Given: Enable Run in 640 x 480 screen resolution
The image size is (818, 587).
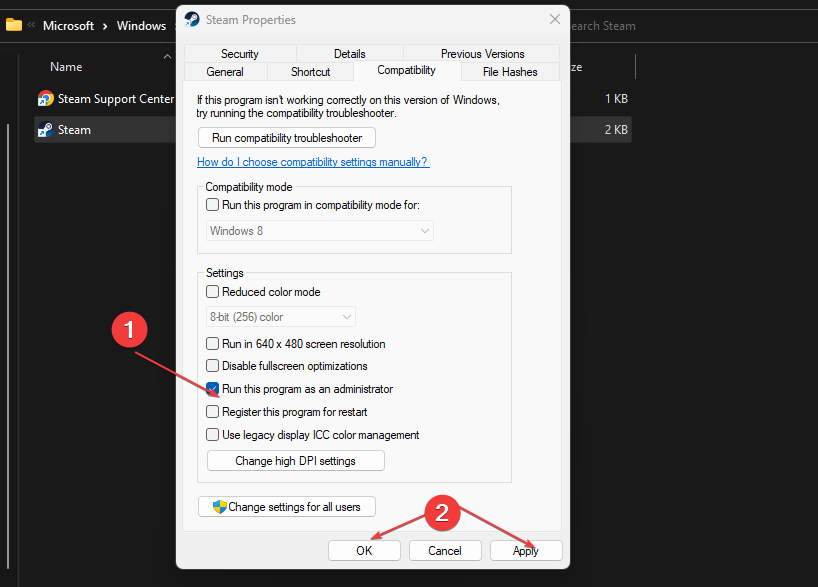Looking at the screenshot, I should click(212, 343).
